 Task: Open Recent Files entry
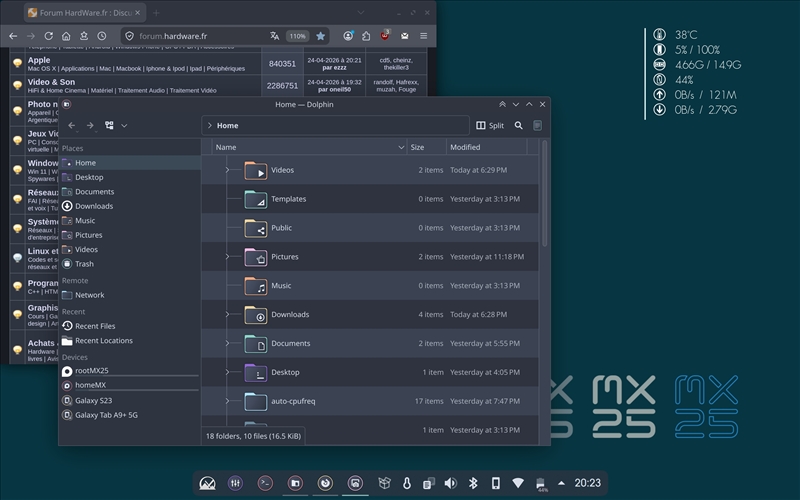pos(130,326)
